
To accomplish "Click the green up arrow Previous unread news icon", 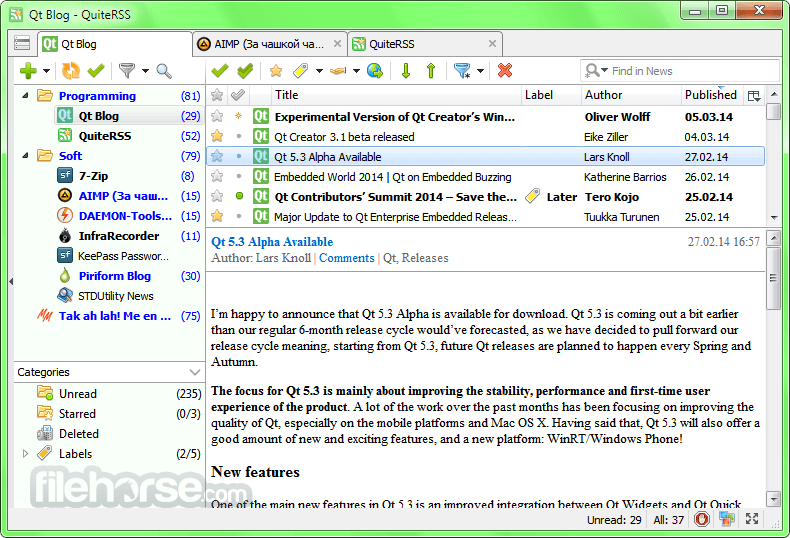I will point(431,71).
